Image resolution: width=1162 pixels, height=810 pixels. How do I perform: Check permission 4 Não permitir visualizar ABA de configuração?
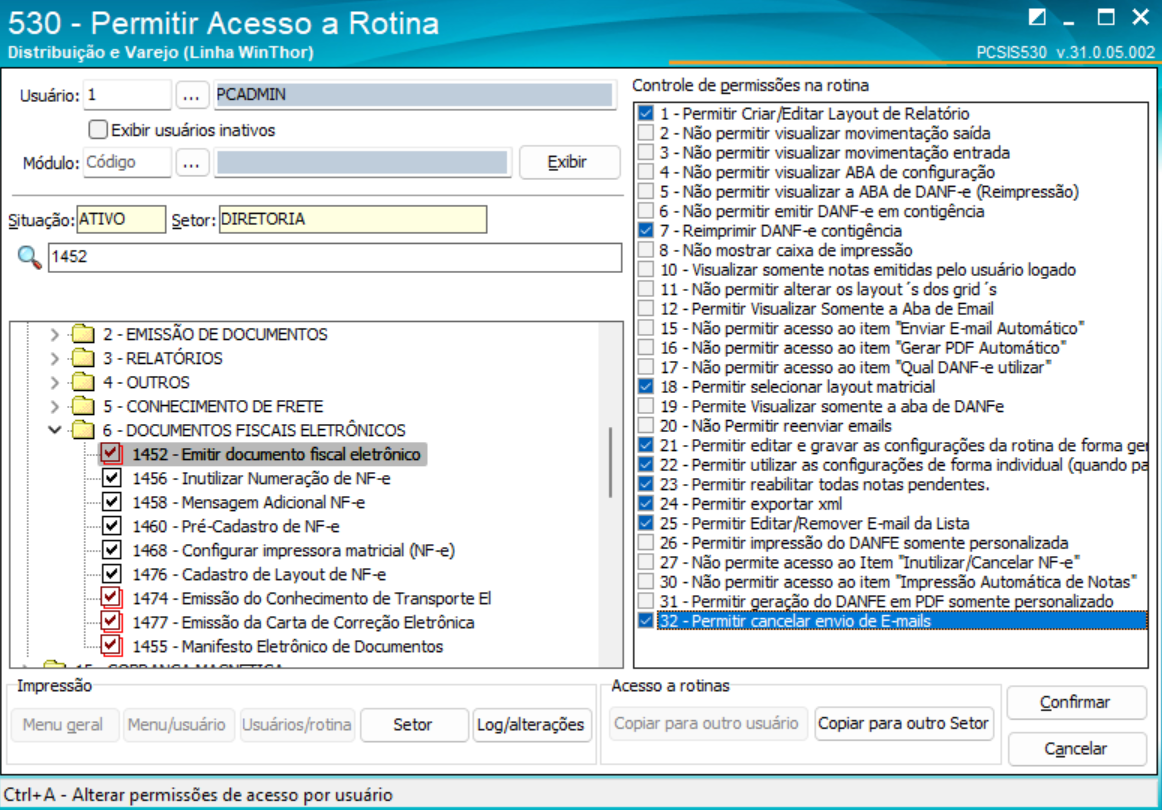645,172
